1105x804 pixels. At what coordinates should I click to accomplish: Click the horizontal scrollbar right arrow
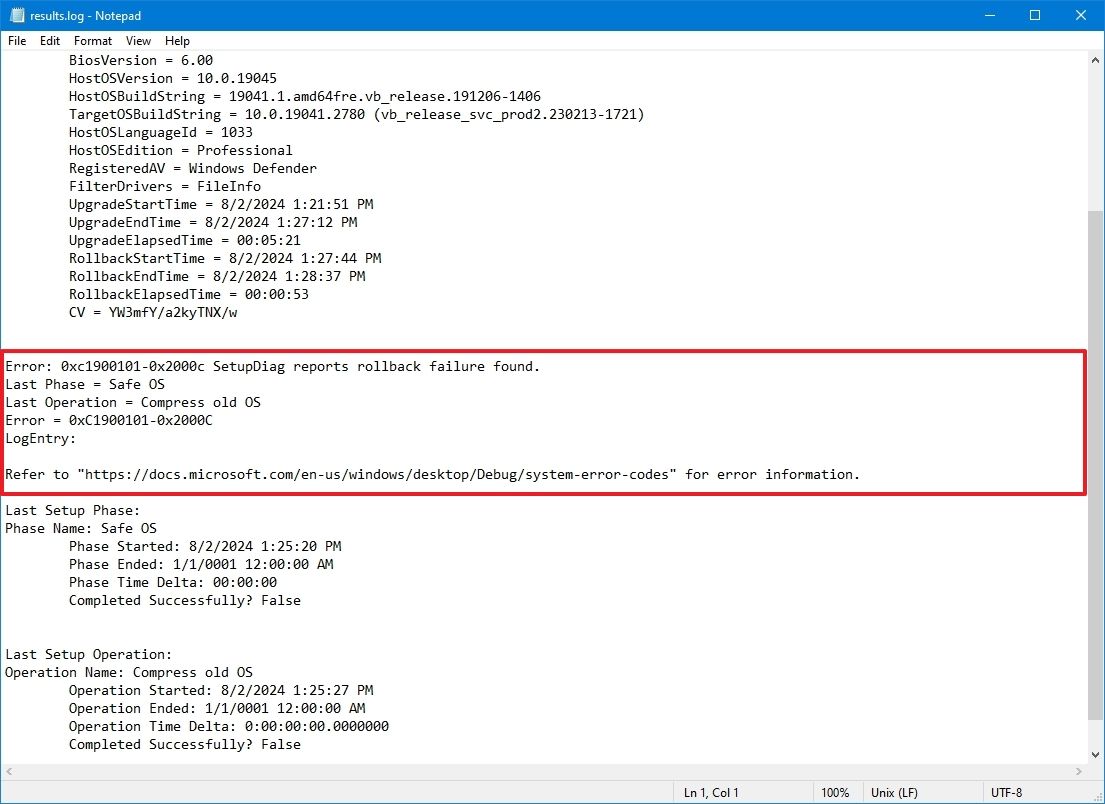(x=1076, y=772)
